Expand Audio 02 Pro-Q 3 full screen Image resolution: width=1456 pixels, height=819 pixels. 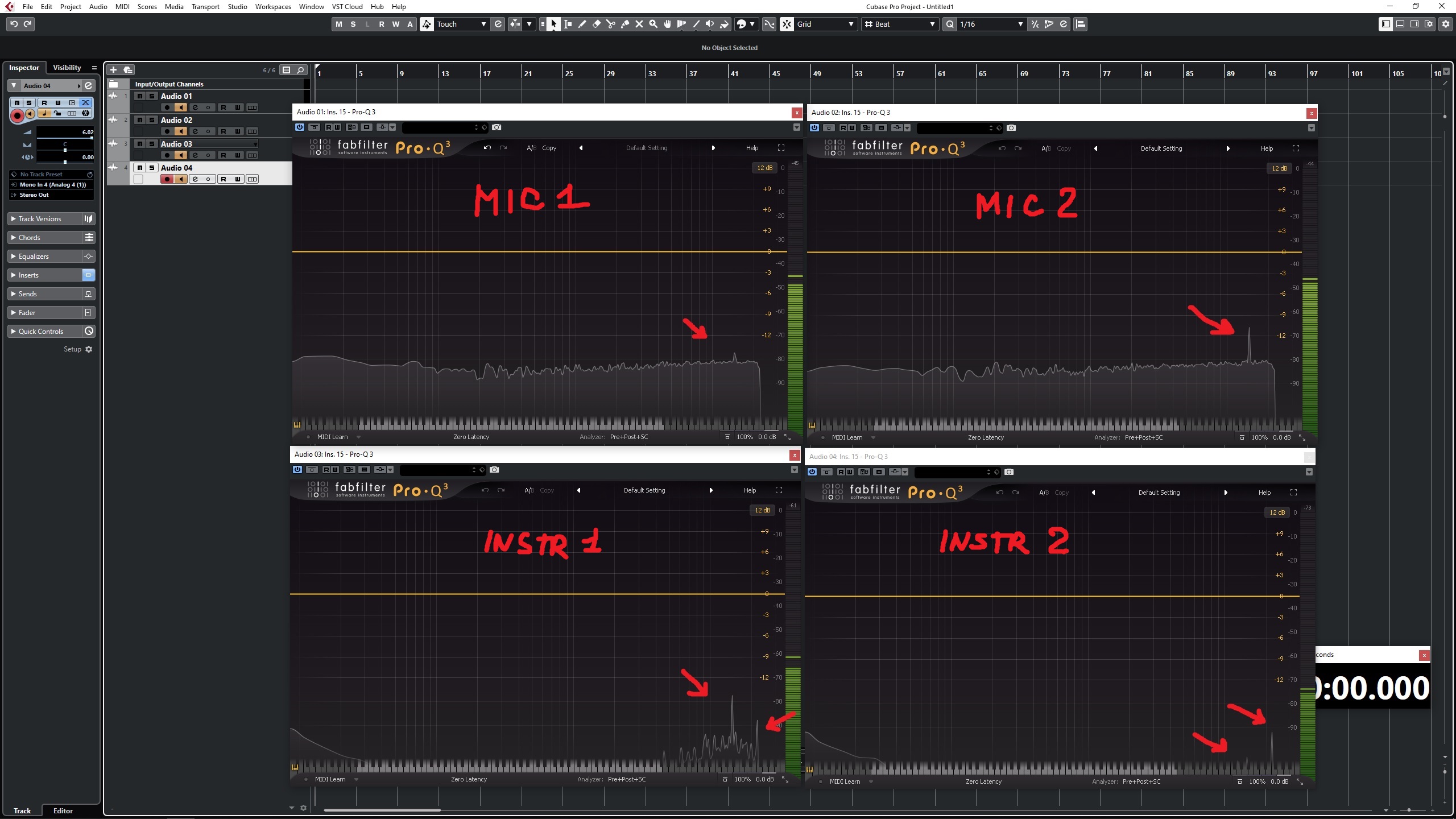(1296, 148)
